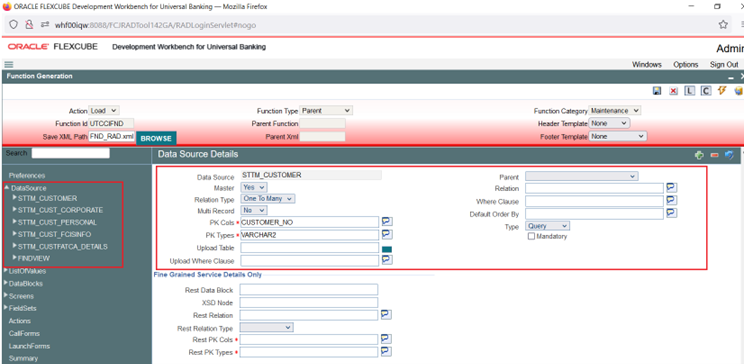Open the Type dropdown set to Query
Image resolution: width=744 pixels, height=364 pixels.
(x=548, y=226)
